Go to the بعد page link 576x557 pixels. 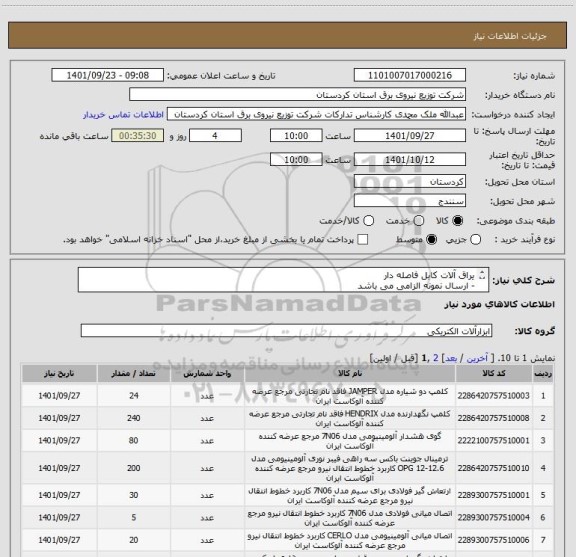pos(451,358)
